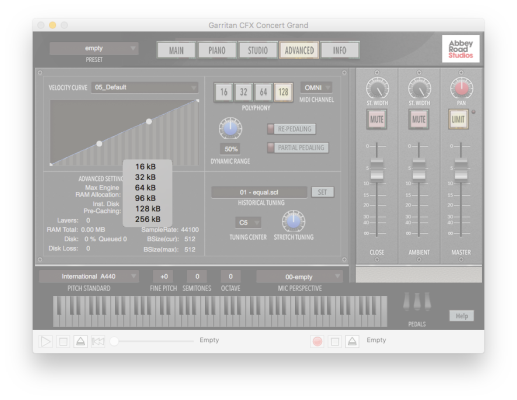This screenshot has width=517, height=400.
Task: Click the stop button in left transport
Action: click(x=63, y=342)
